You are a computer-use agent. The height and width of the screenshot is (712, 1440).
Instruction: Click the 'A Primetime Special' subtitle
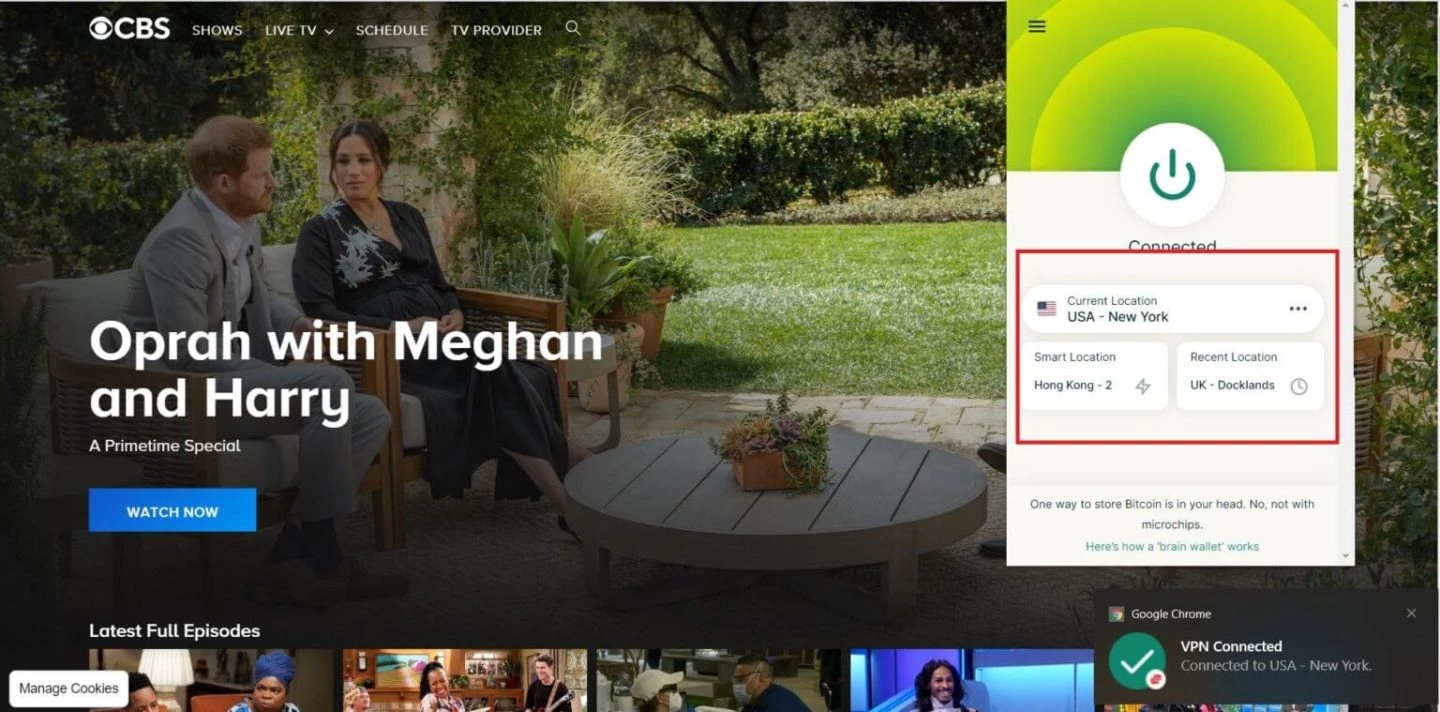click(x=165, y=446)
